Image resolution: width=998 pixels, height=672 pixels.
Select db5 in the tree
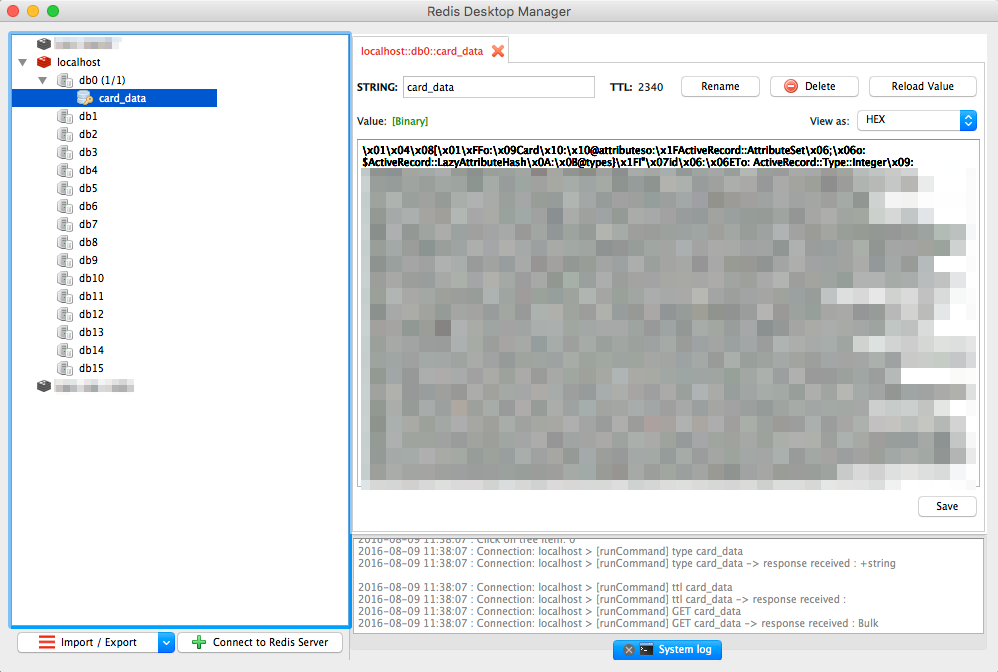point(88,188)
